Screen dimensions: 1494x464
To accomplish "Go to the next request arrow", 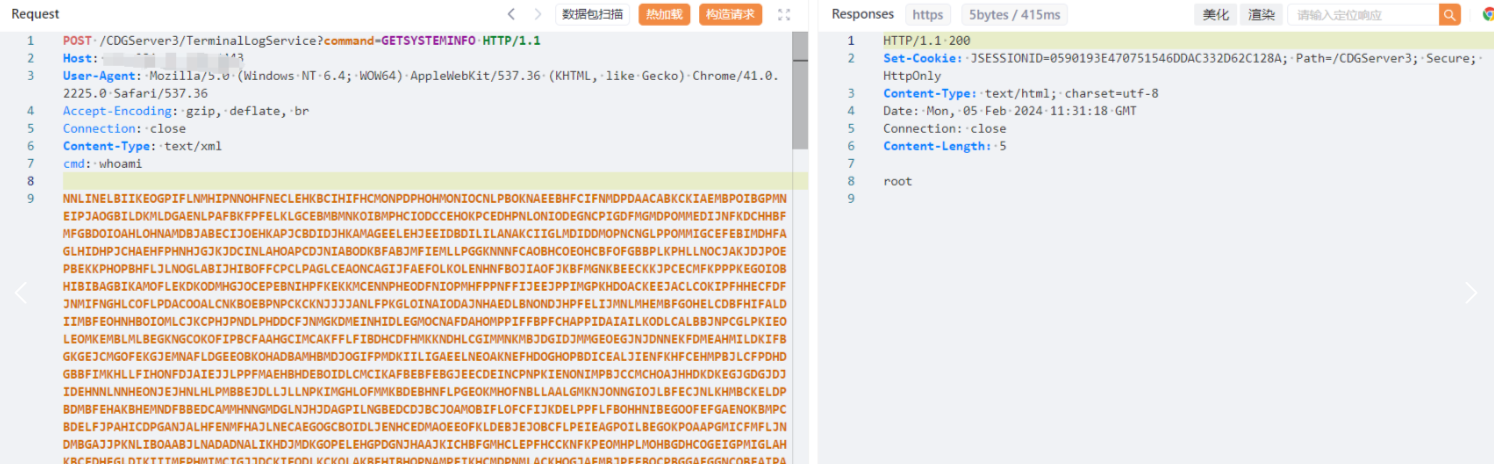I will point(538,14).
